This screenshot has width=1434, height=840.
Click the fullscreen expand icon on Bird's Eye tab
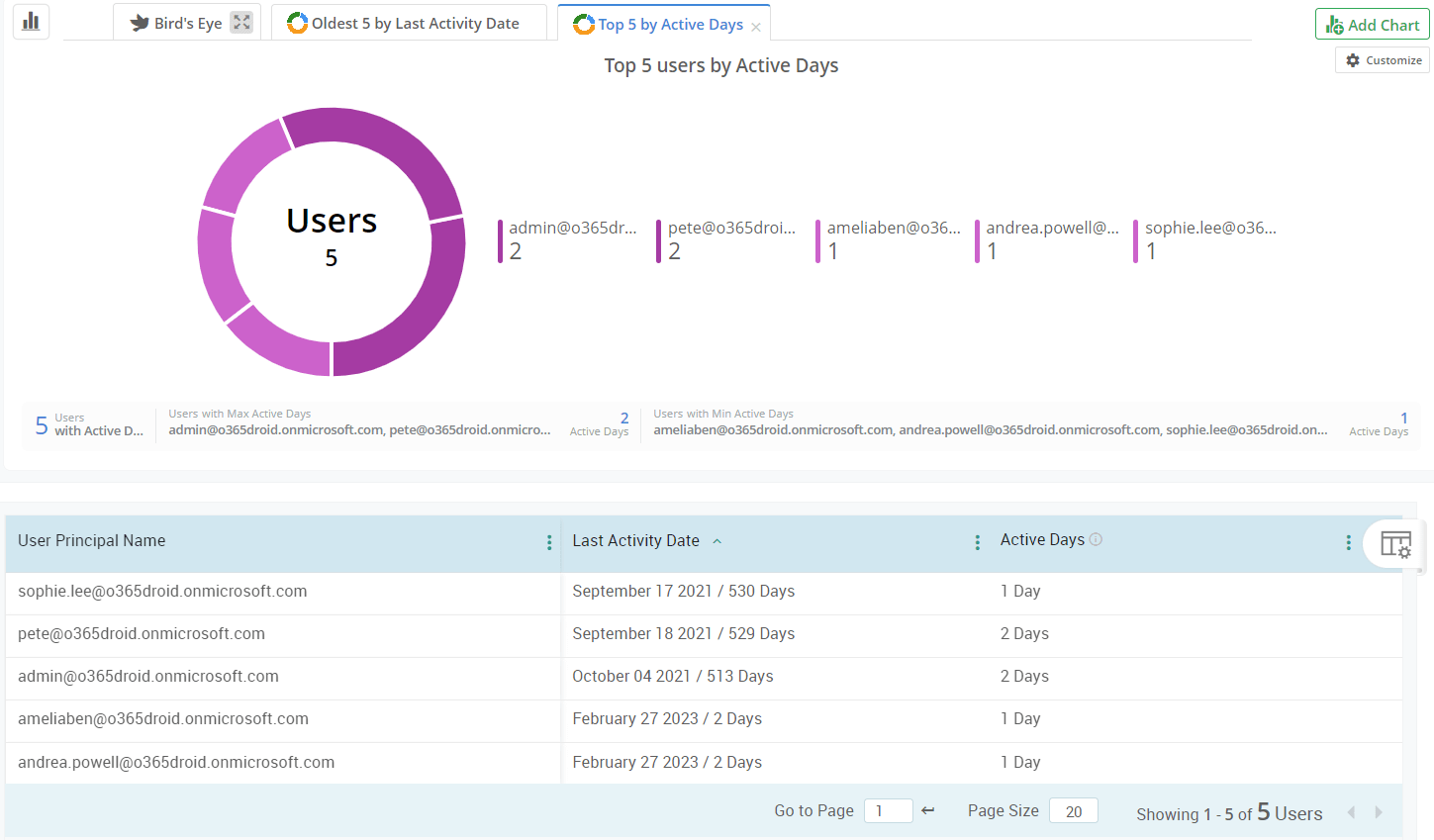(240, 22)
